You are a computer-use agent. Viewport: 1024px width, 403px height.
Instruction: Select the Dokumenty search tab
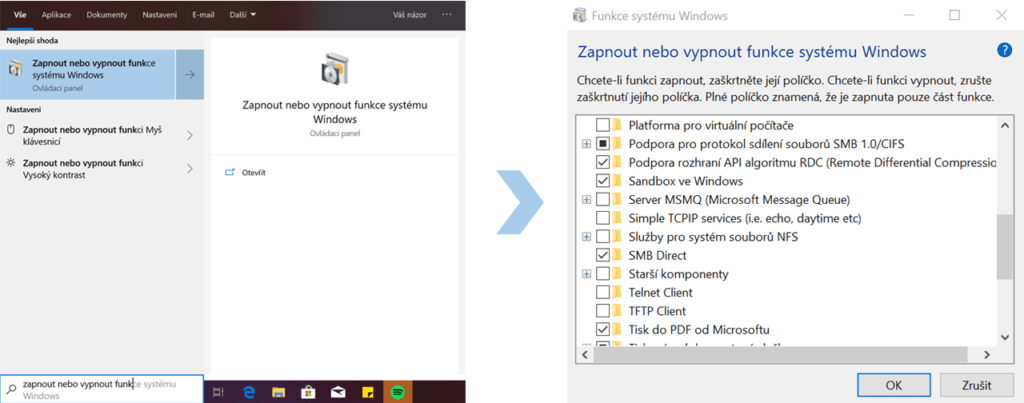pos(106,15)
